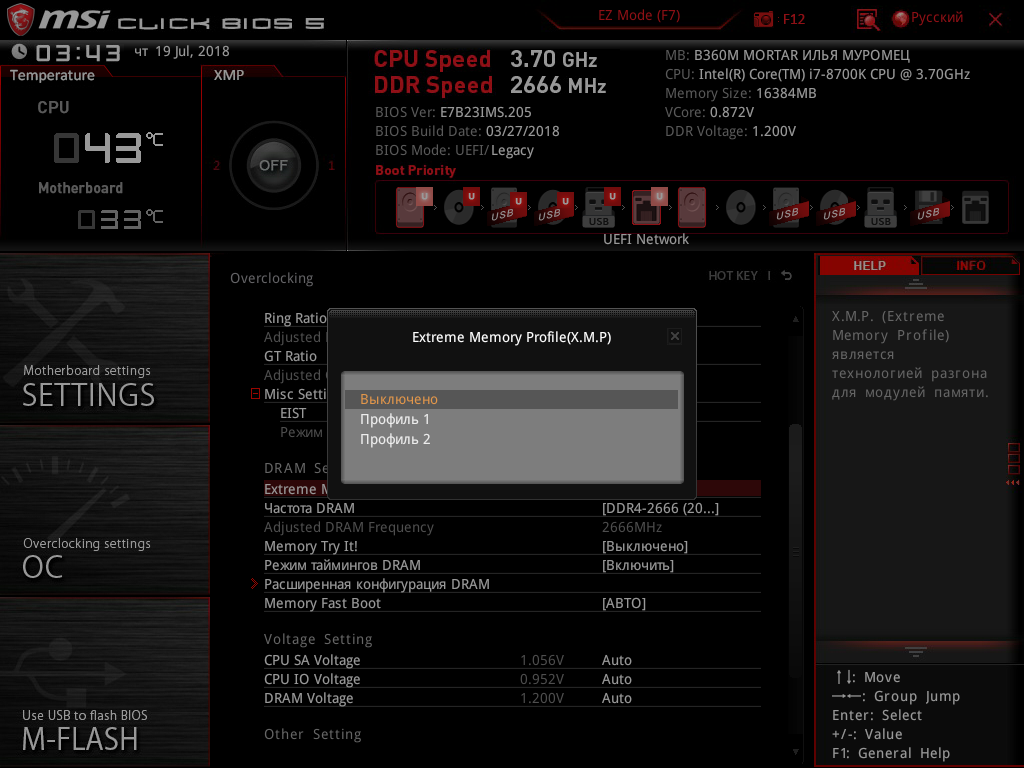Click the 2666MHz adjusted DRAM frequency value
The height and width of the screenshot is (768, 1024).
click(x=632, y=527)
